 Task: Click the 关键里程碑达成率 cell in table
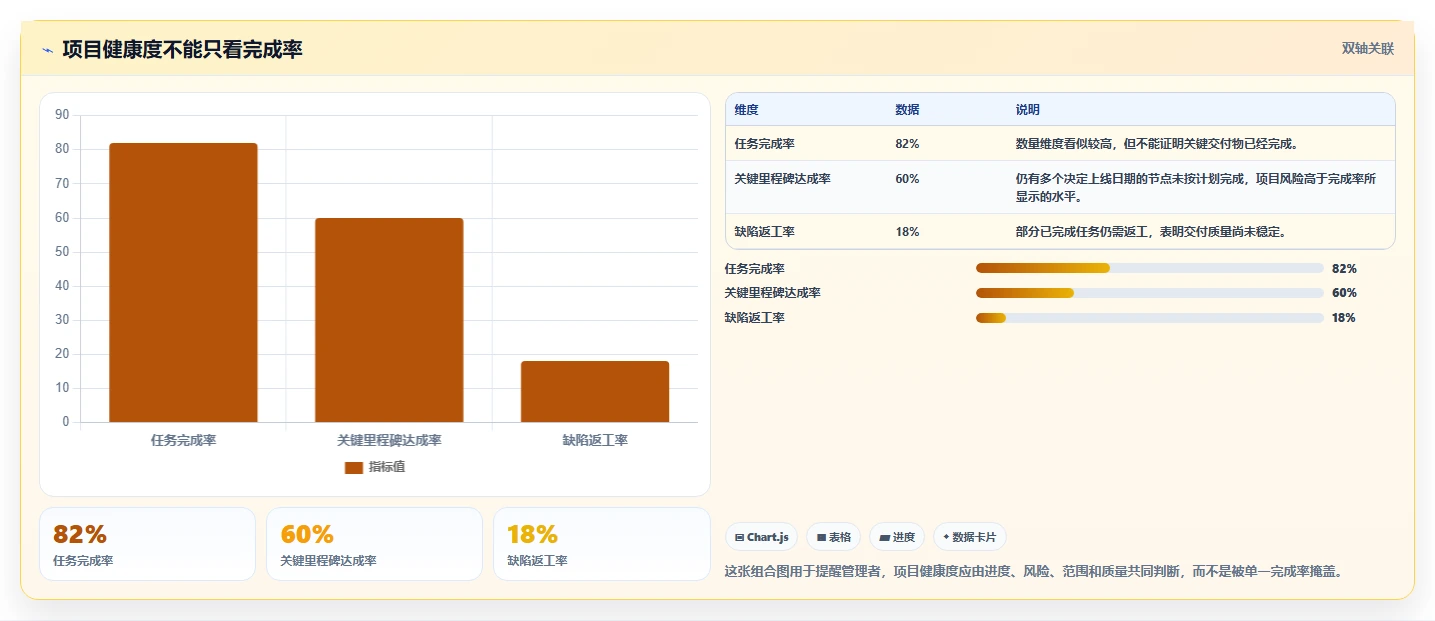[782, 178]
